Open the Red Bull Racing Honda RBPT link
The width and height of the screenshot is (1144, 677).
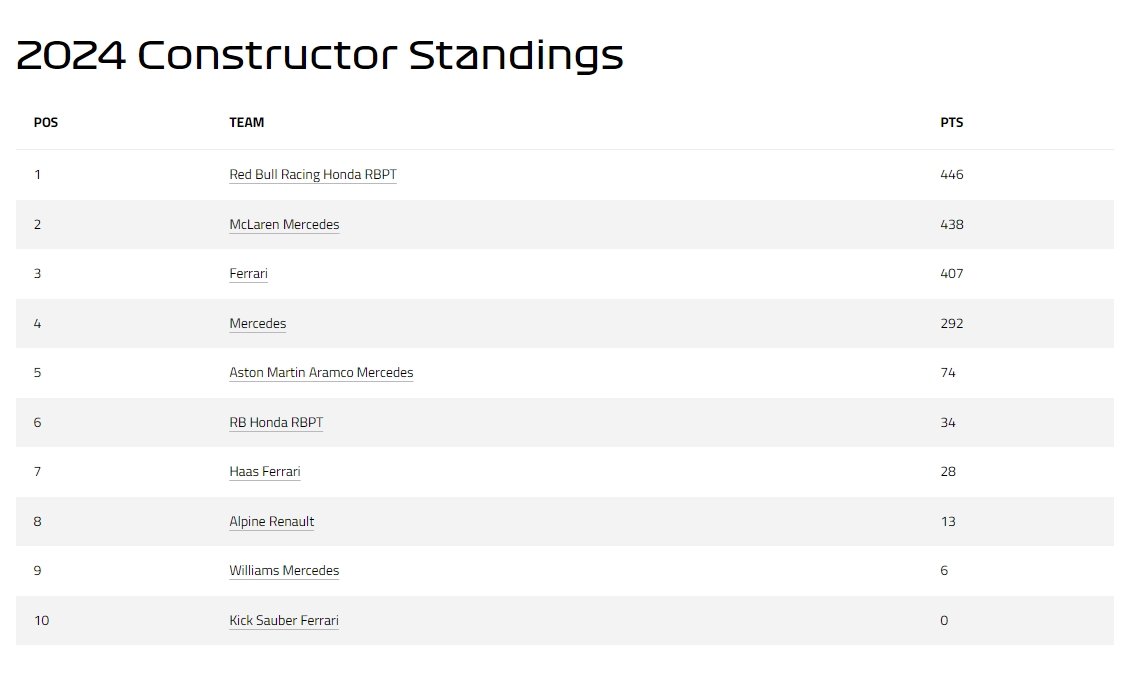(x=313, y=175)
